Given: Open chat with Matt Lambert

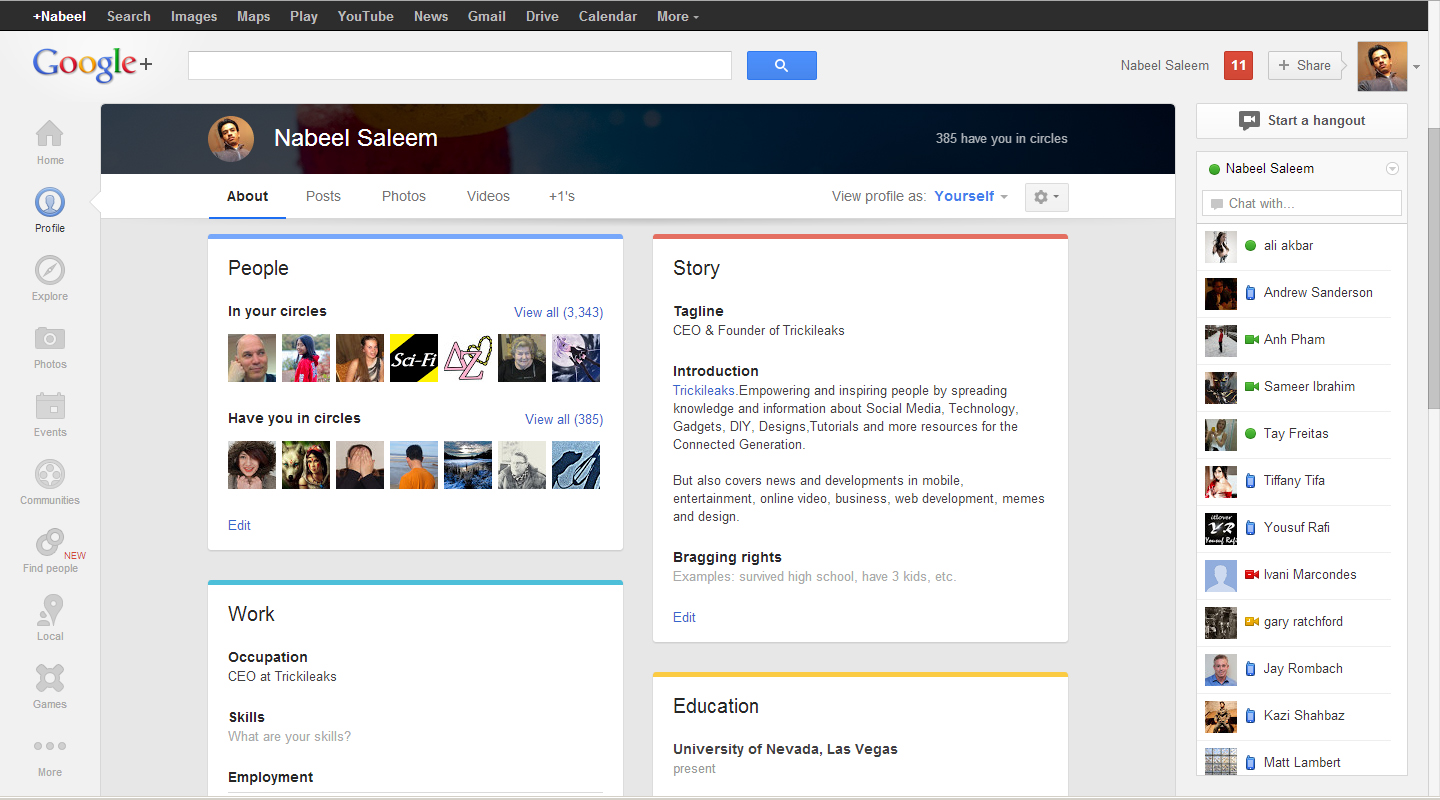Looking at the screenshot, I should [1298, 762].
